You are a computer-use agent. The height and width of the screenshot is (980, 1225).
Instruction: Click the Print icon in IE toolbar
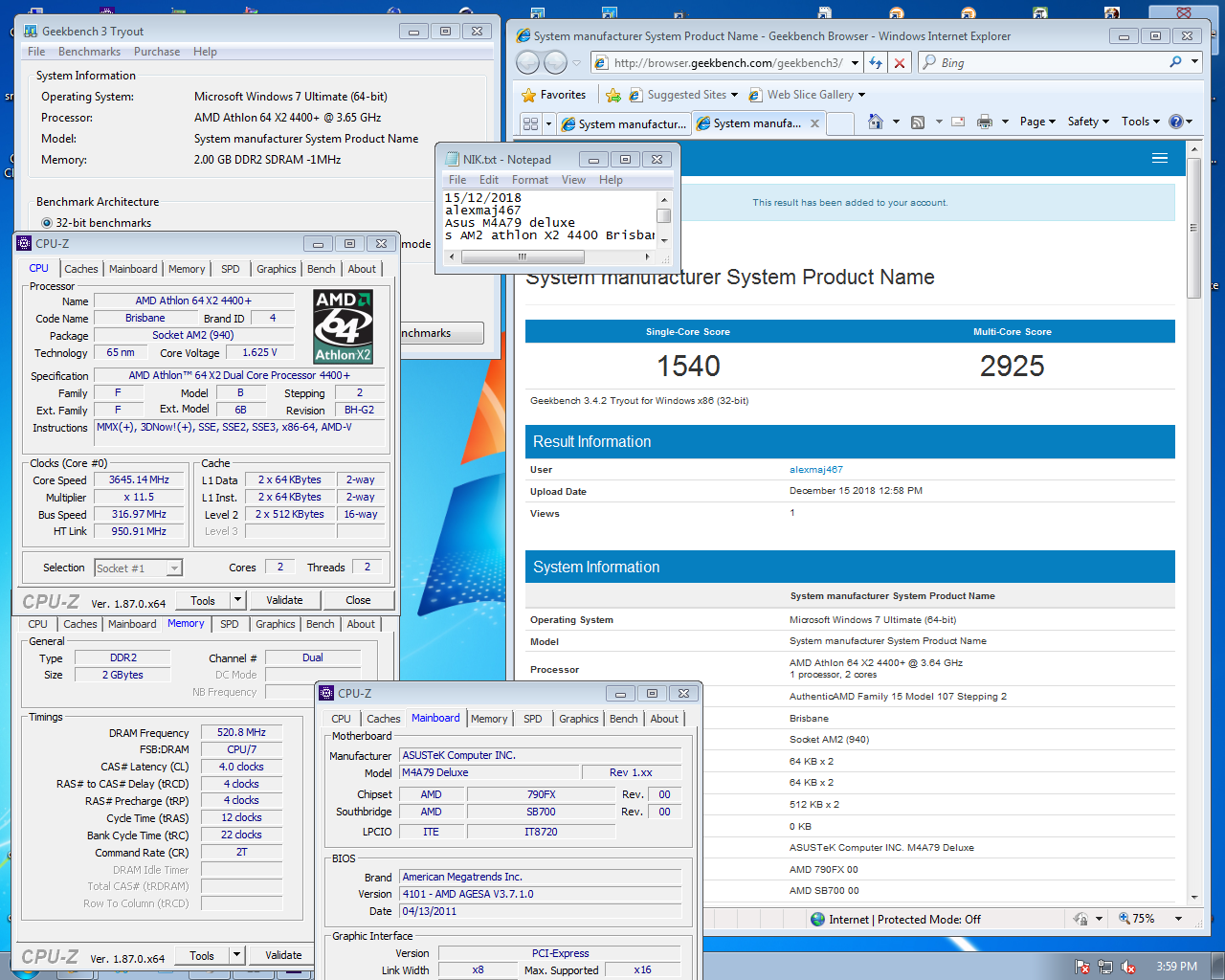pos(985,122)
